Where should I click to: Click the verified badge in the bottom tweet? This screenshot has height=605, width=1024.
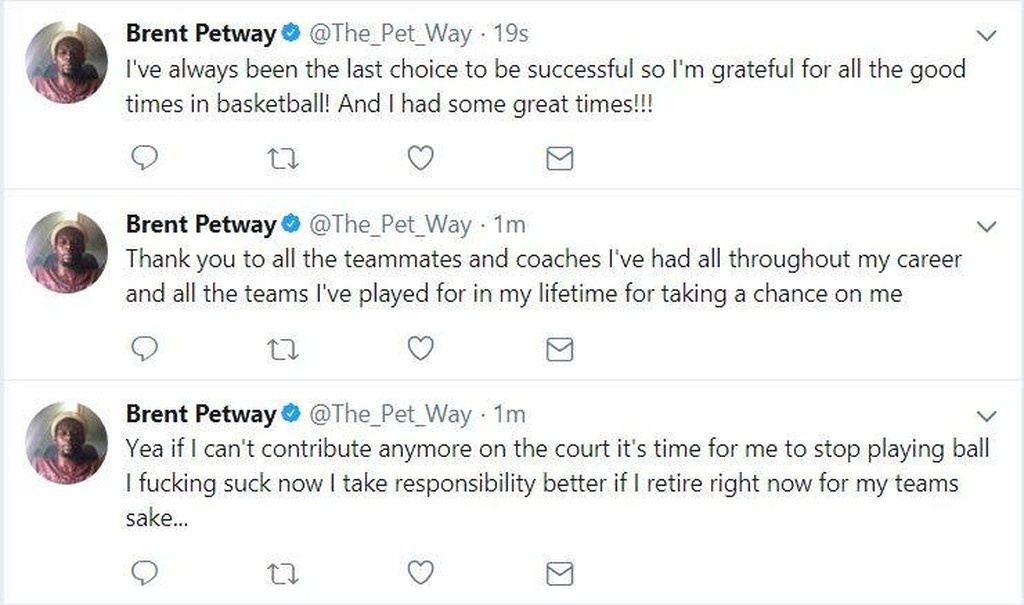point(290,414)
